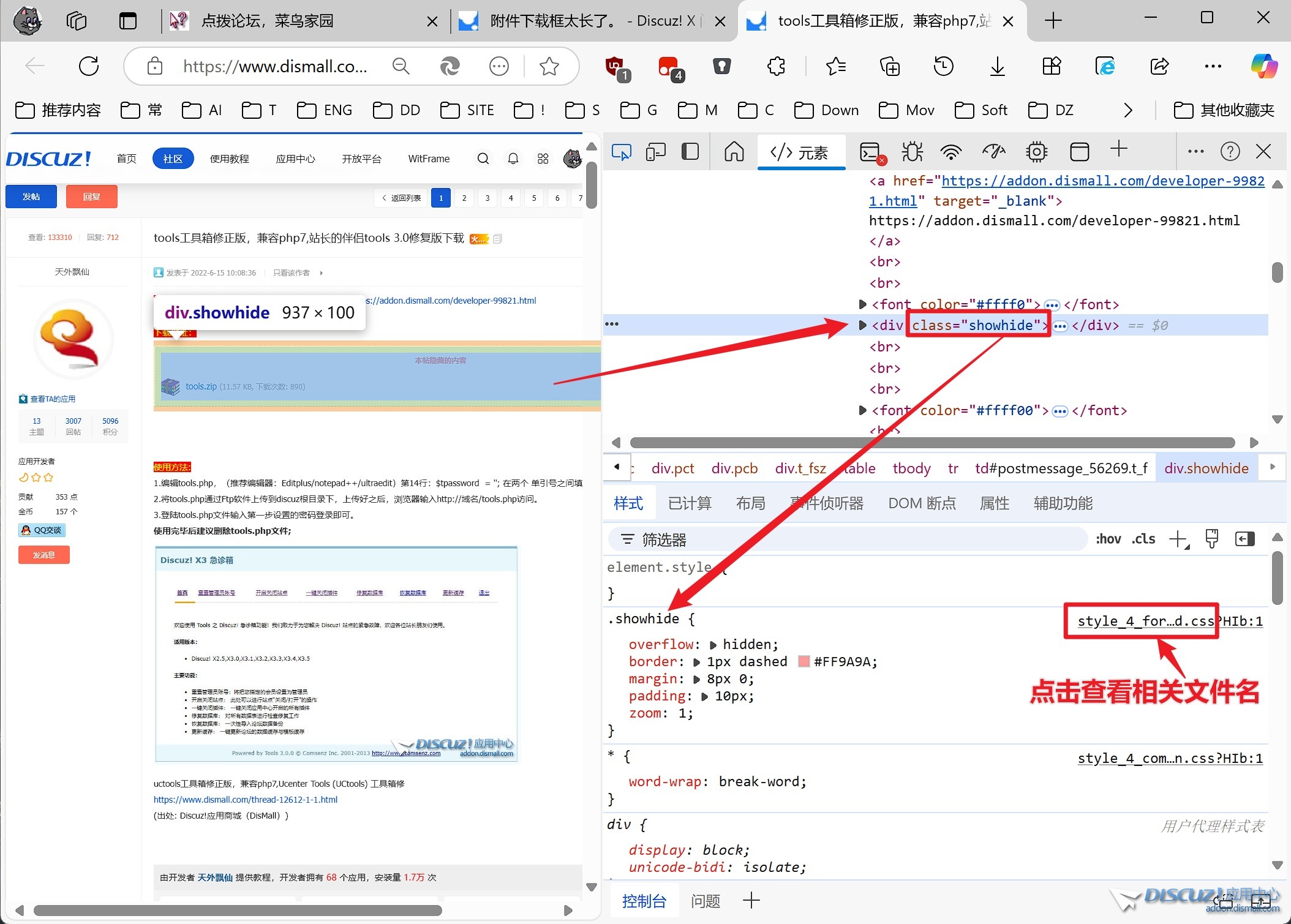Toggle the computed styles sidebar icon
The image size is (1291, 924).
tap(1244, 539)
